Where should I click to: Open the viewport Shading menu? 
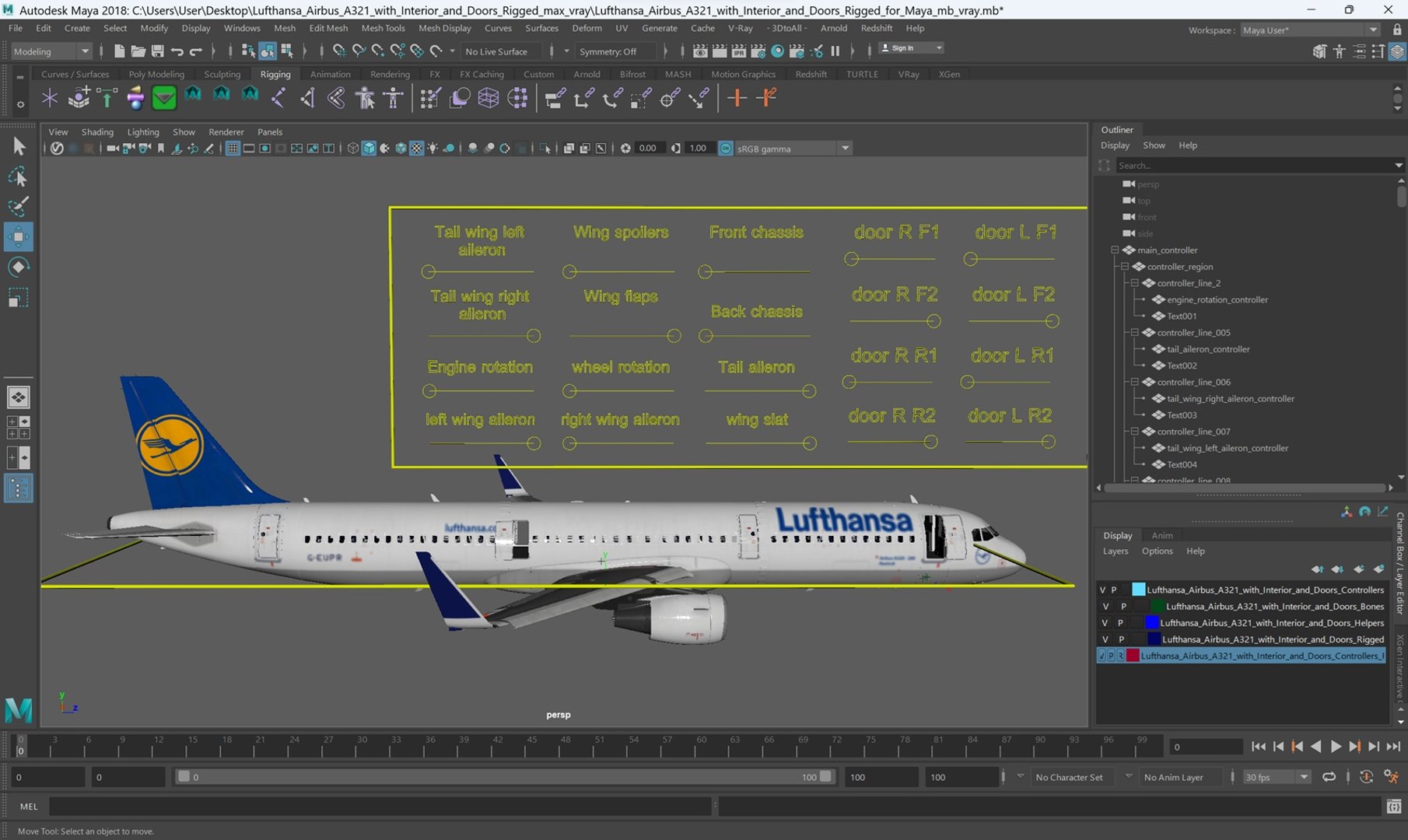click(x=97, y=131)
